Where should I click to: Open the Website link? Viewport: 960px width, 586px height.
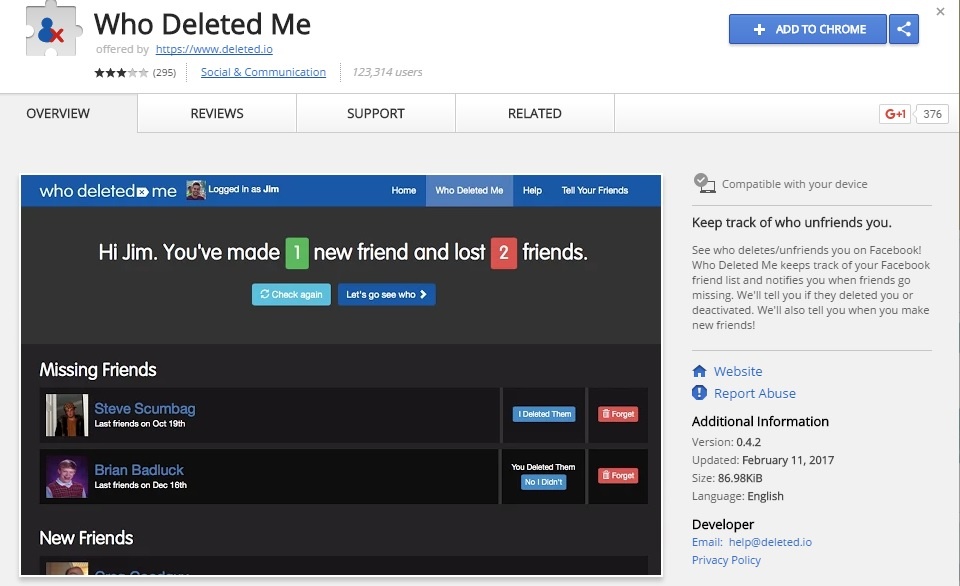tap(738, 371)
